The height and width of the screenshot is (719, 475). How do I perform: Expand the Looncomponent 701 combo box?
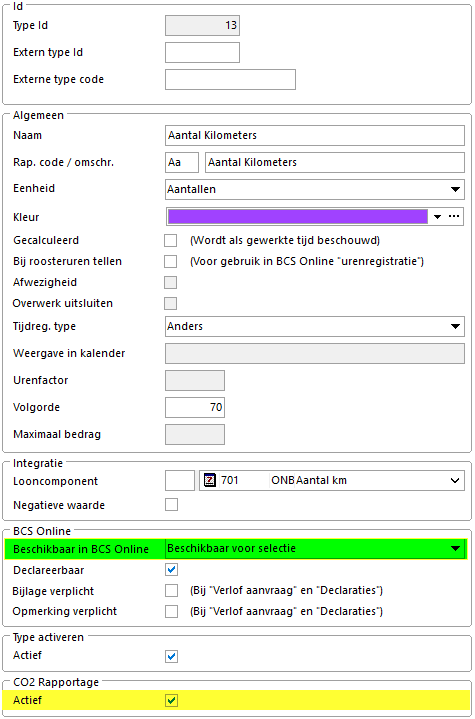(x=332, y=481)
